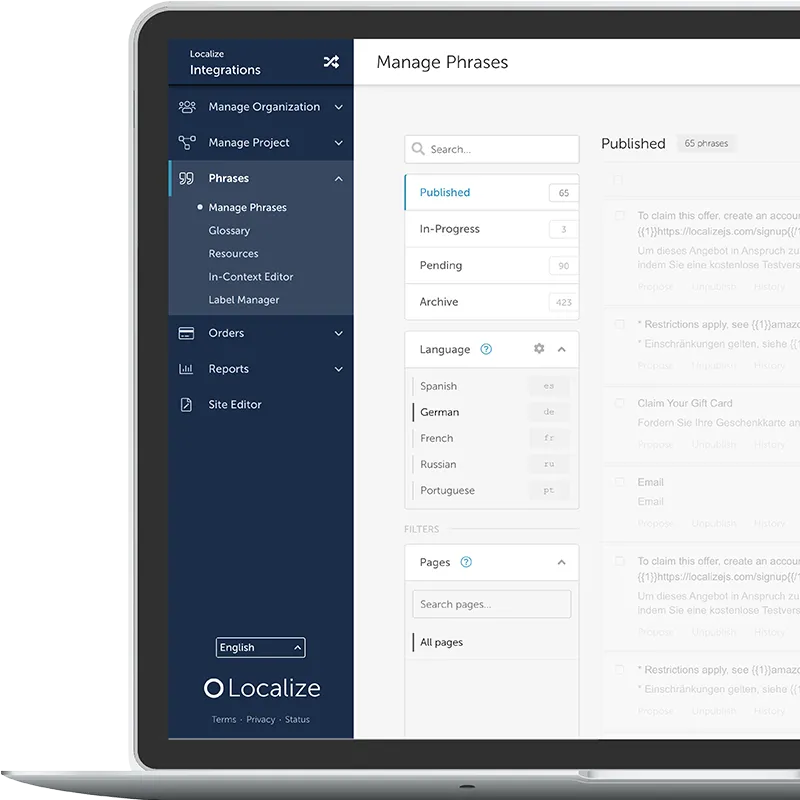Click the Phrases quotation mark icon
The width and height of the screenshot is (800, 800).
[x=186, y=178]
